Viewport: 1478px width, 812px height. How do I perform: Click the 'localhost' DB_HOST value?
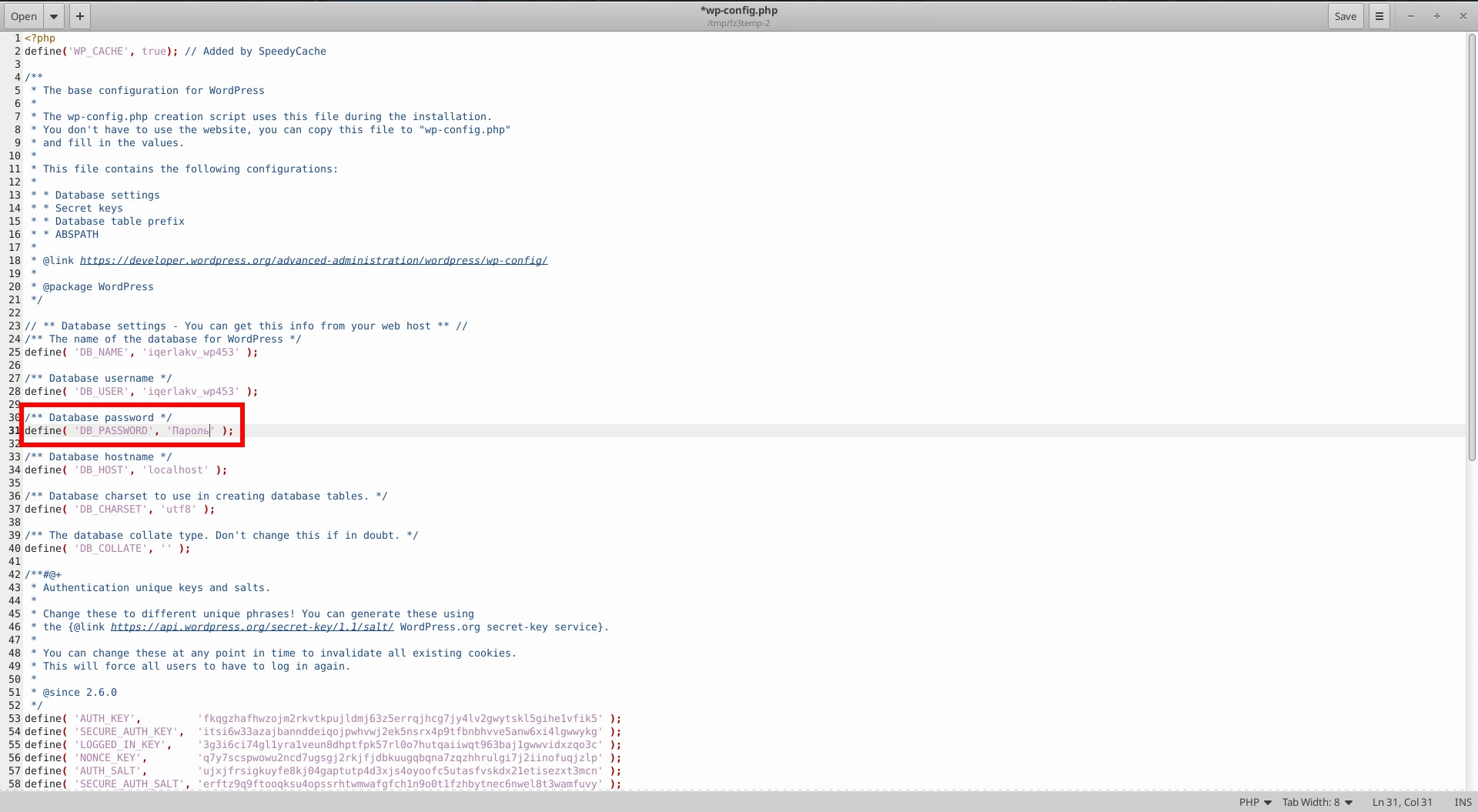(x=176, y=470)
